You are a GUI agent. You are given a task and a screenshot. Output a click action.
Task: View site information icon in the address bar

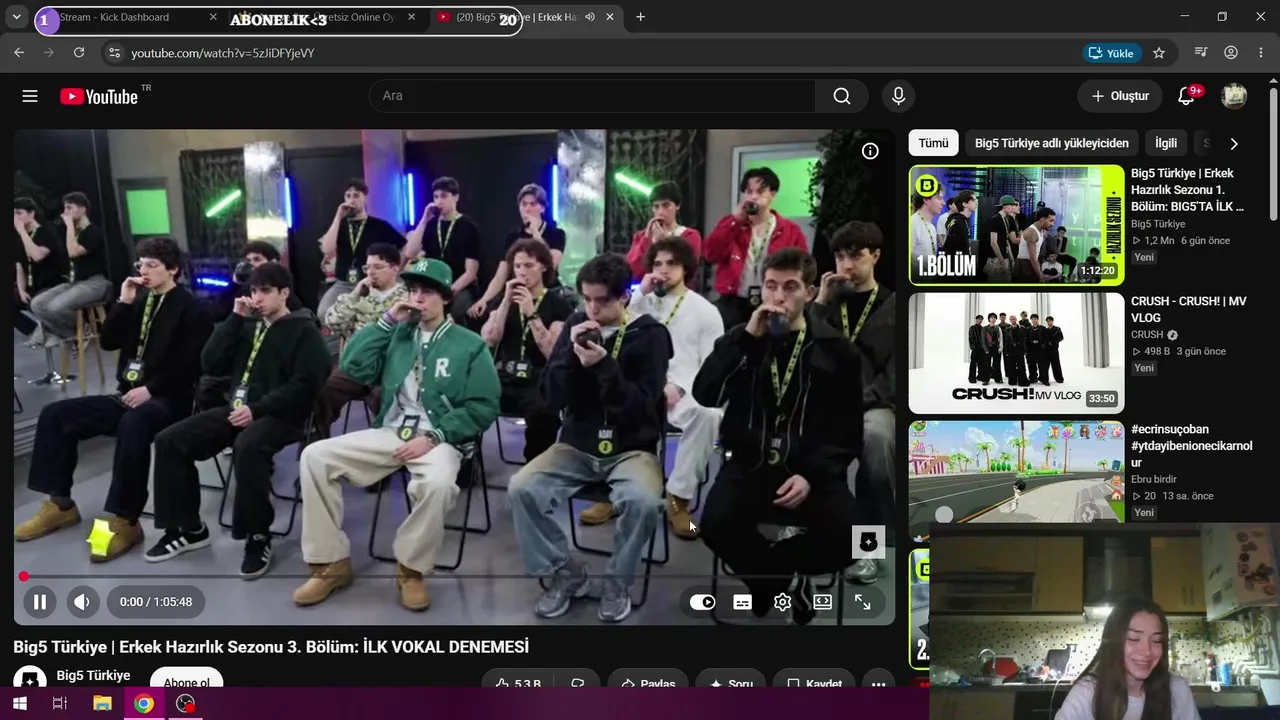coord(114,52)
